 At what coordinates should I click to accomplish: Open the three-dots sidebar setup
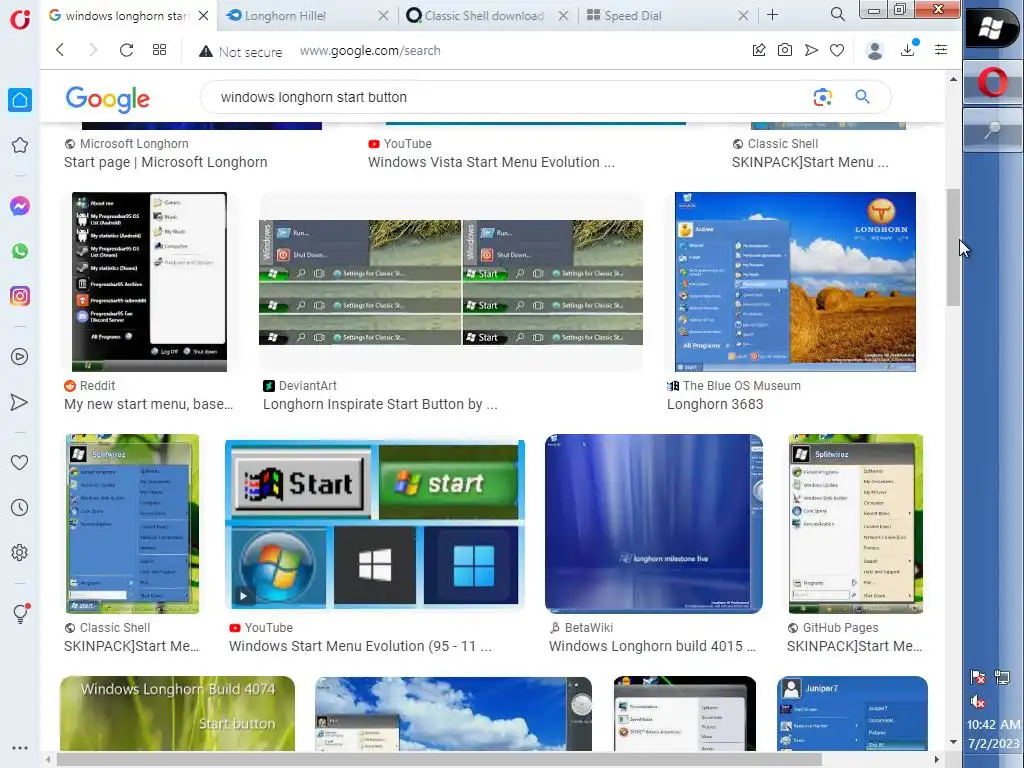pyautogui.click(x=20, y=748)
